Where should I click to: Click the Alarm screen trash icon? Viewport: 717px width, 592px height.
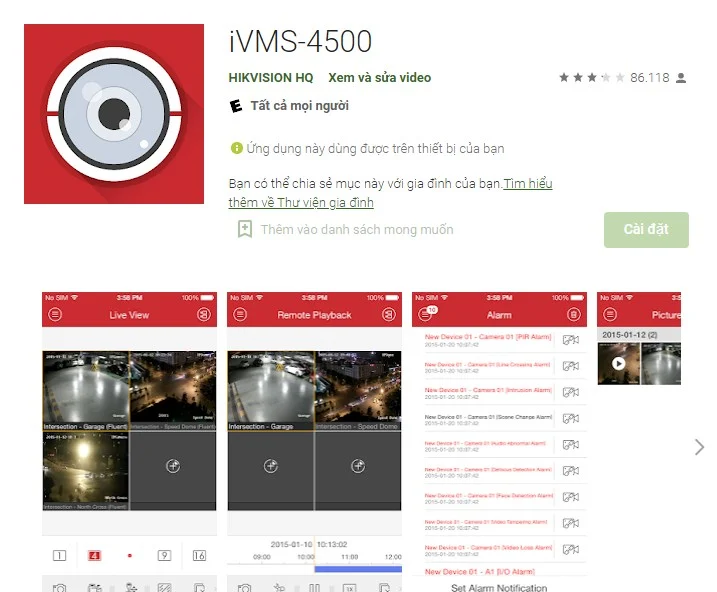(573, 315)
